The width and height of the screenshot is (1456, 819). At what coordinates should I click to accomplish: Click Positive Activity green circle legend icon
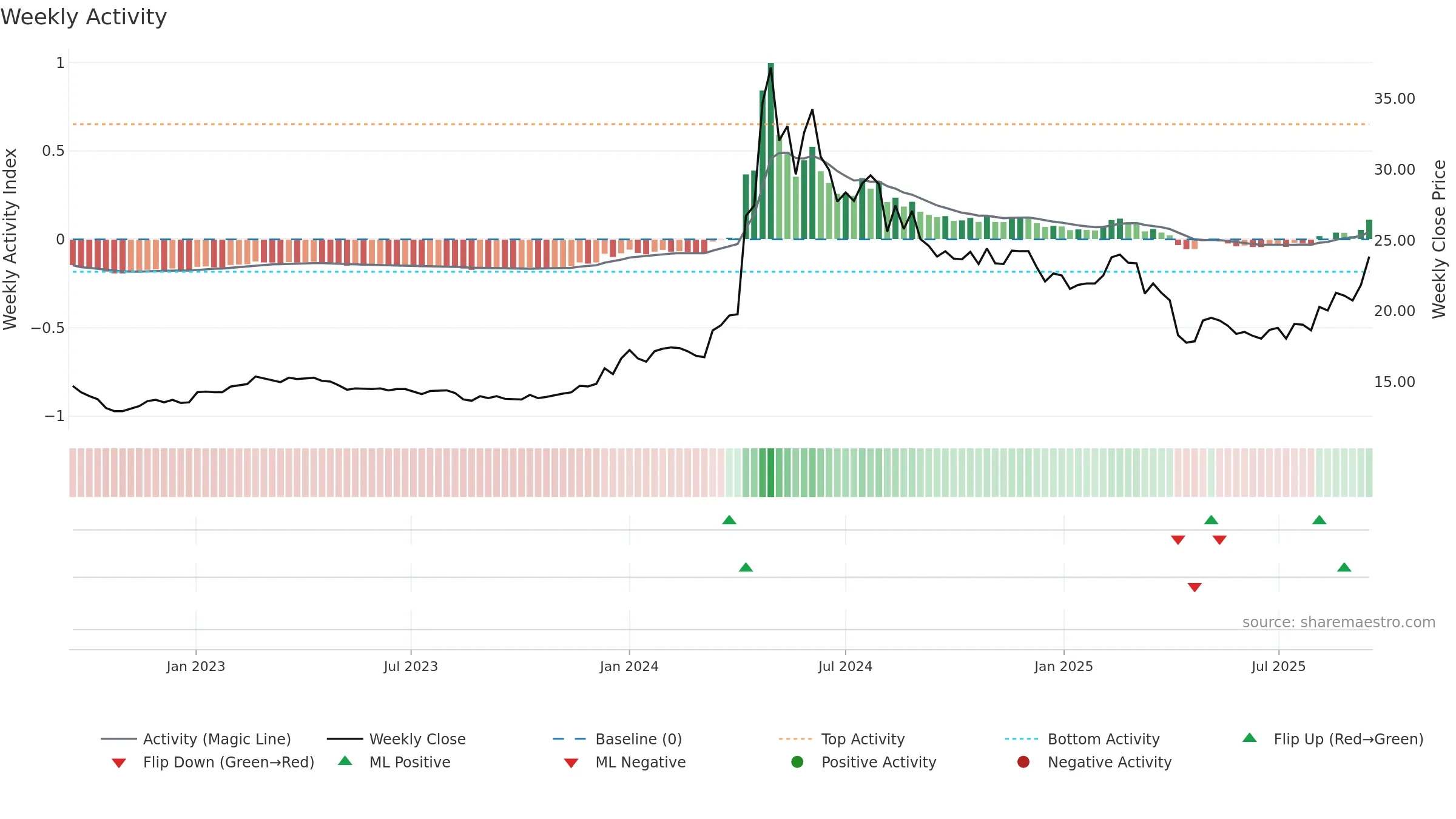[x=797, y=762]
